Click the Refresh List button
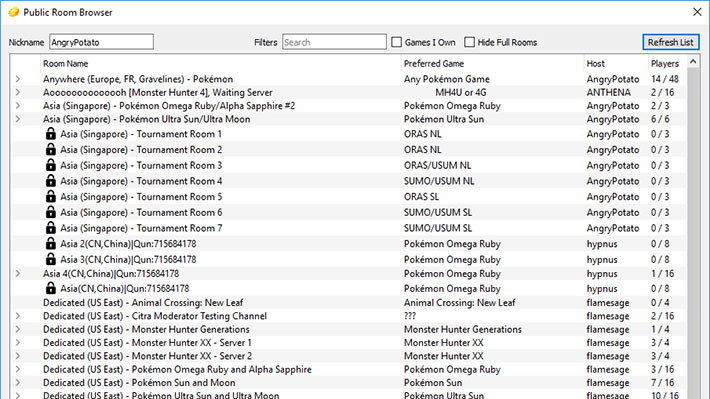This screenshot has height=399, width=710. pyautogui.click(x=671, y=42)
